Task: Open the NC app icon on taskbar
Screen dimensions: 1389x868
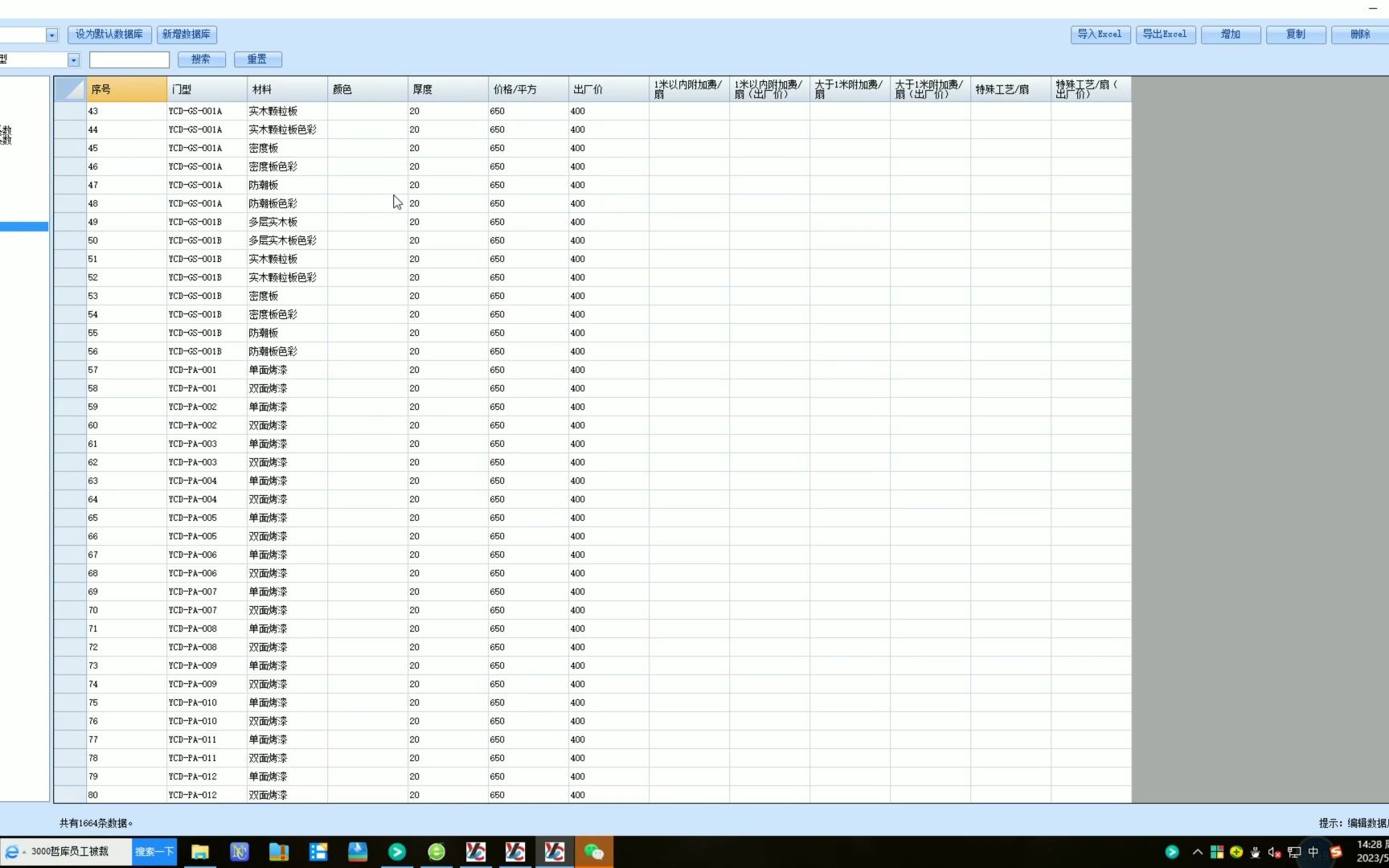Action: [240, 852]
